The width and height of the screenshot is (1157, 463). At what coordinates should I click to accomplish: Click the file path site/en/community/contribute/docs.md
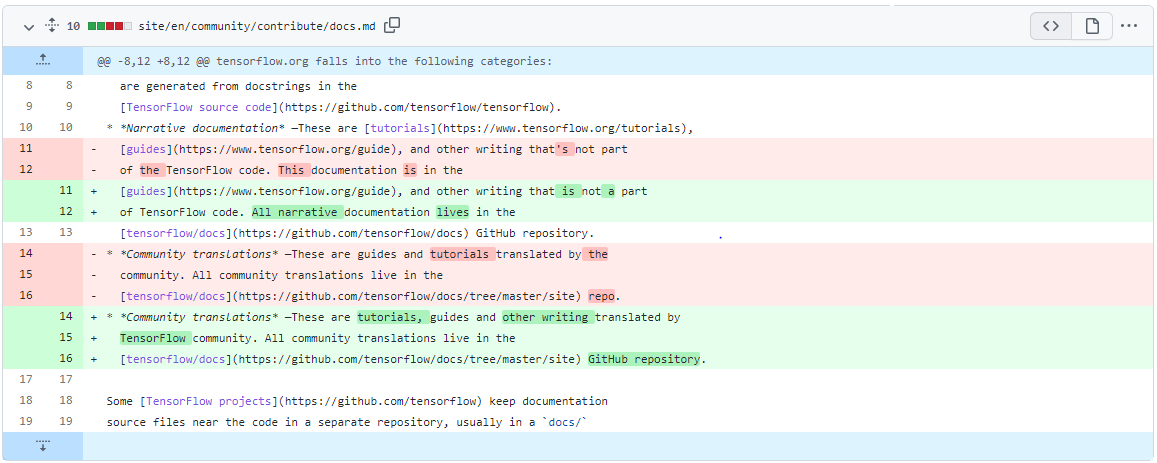coord(257,27)
